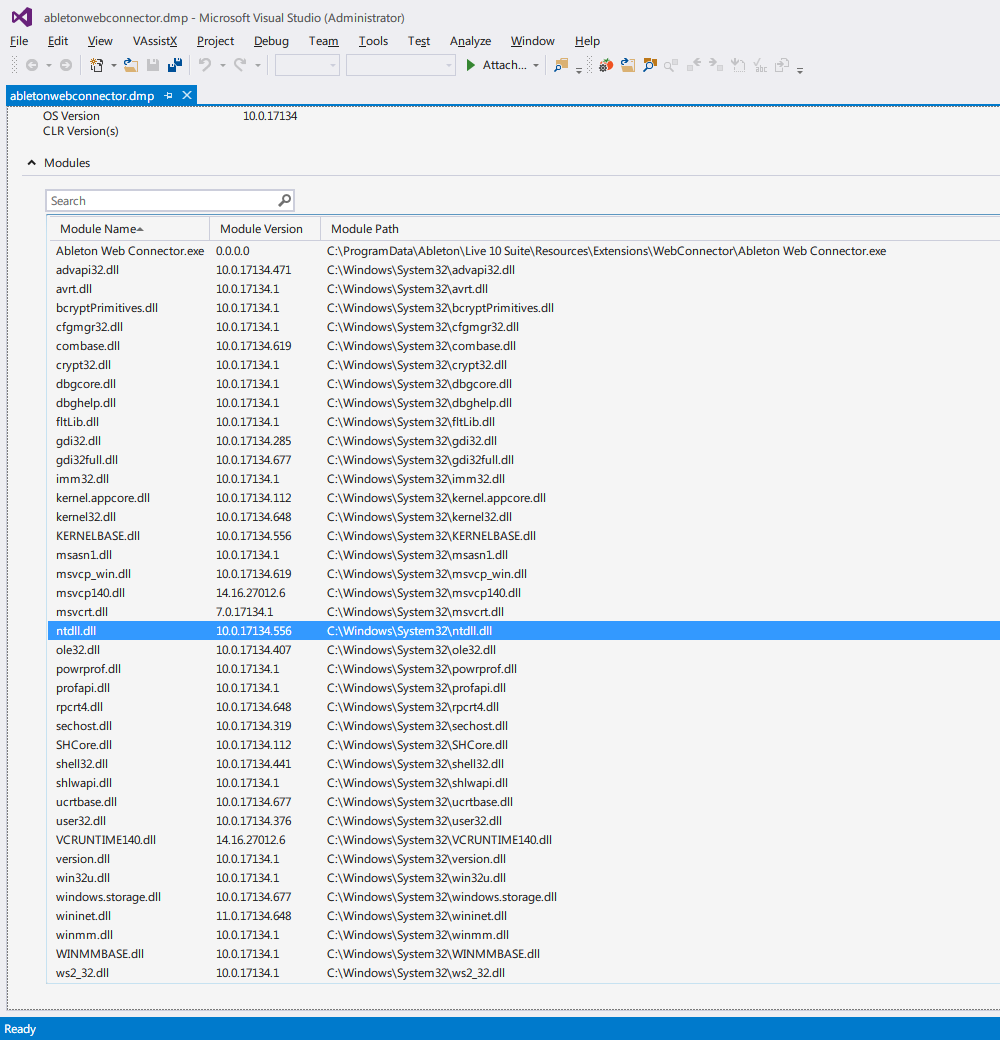Select the ws2_32.dll module row
Image resolution: width=1000 pixels, height=1040 pixels.
pos(524,973)
